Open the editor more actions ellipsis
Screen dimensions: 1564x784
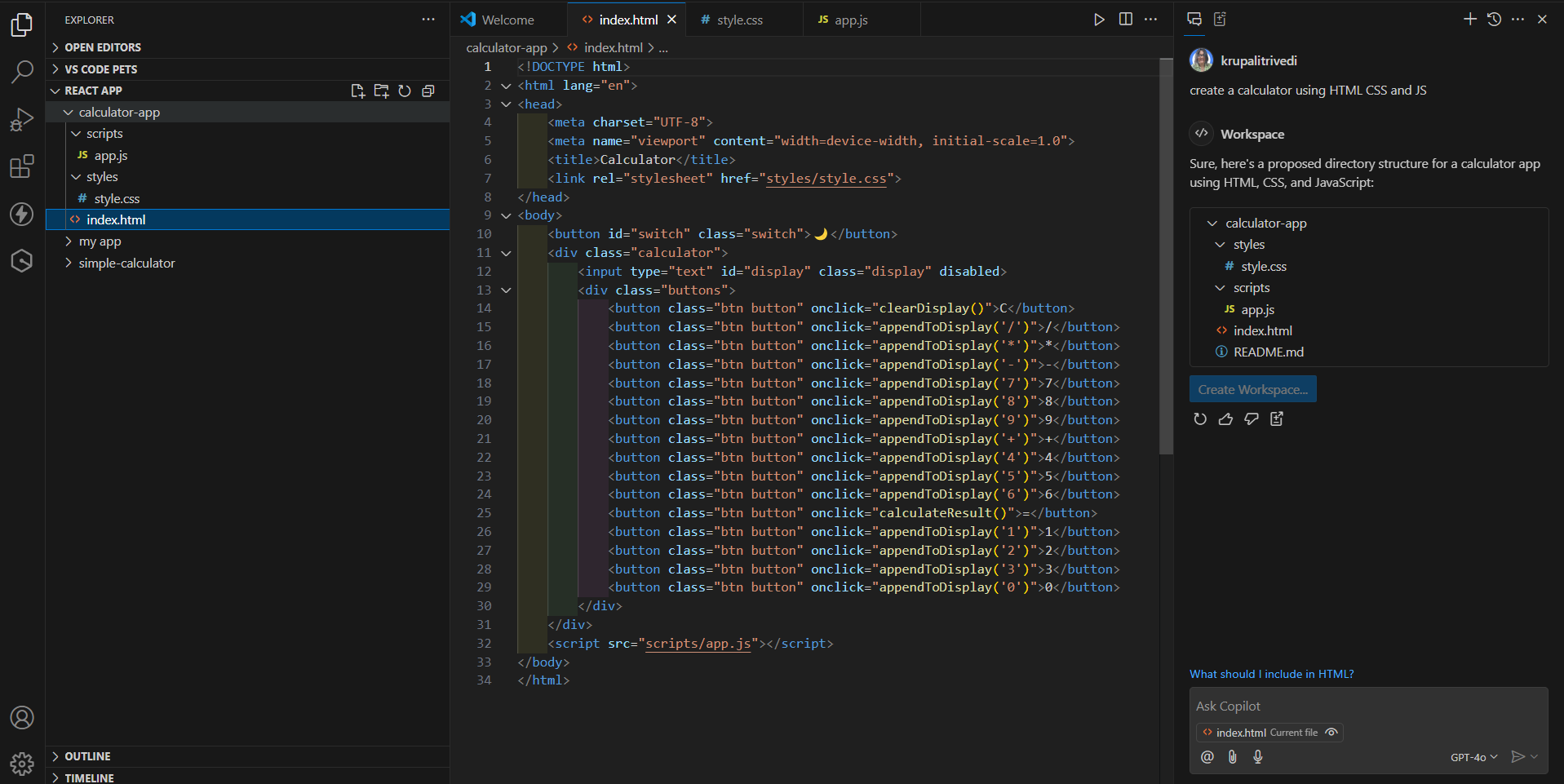coord(1151,20)
